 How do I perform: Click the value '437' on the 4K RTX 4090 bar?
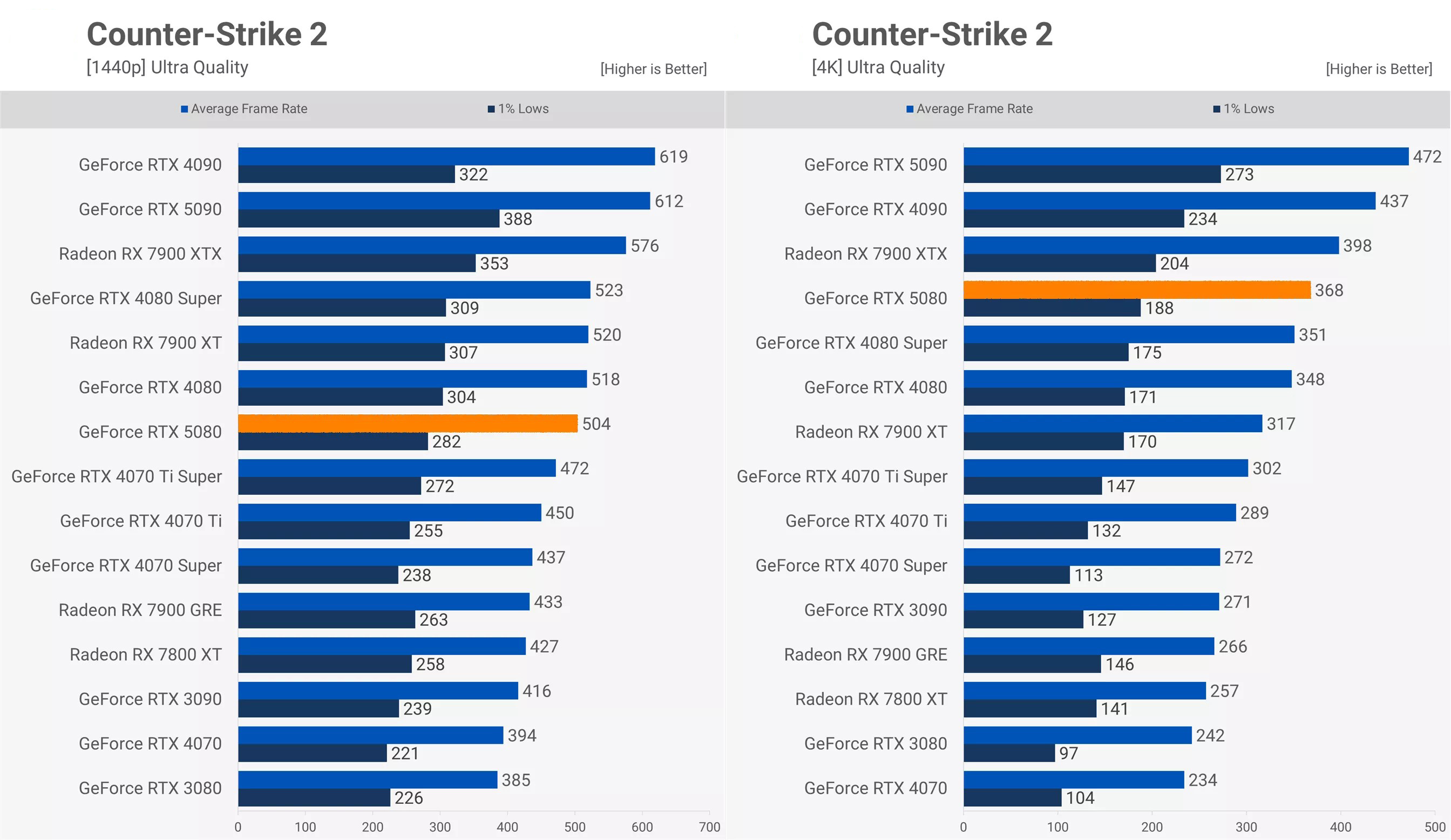click(x=1394, y=201)
